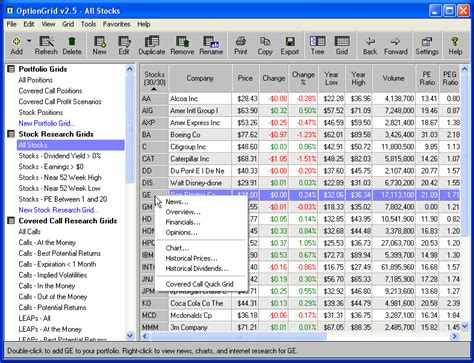This screenshot has height=363, width=474.
Task: Open the File menu
Action: point(11,24)
